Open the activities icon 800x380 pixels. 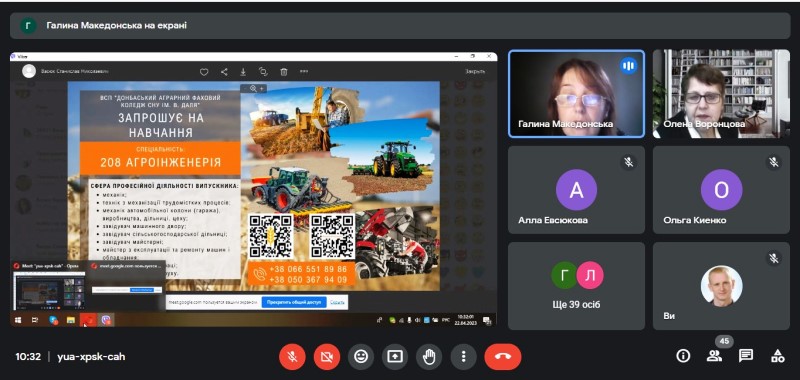(x=778, y=356)
